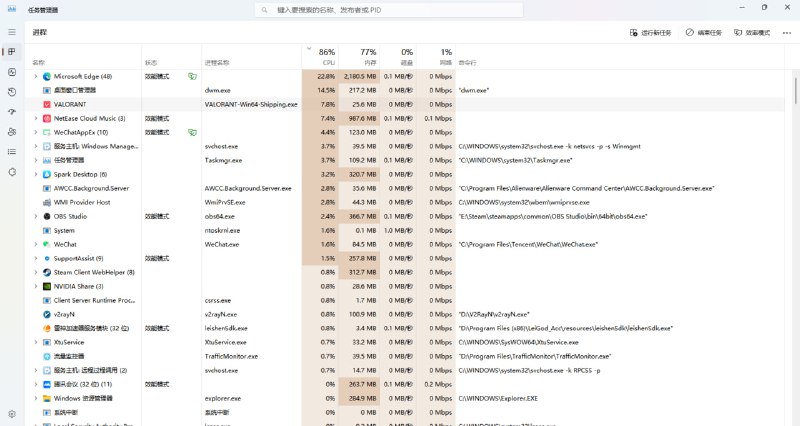Image resolution: width=800 pixels, height=426 pixels.
Task: Click the VALORANT process icon
Action: (x=46, y=104)
